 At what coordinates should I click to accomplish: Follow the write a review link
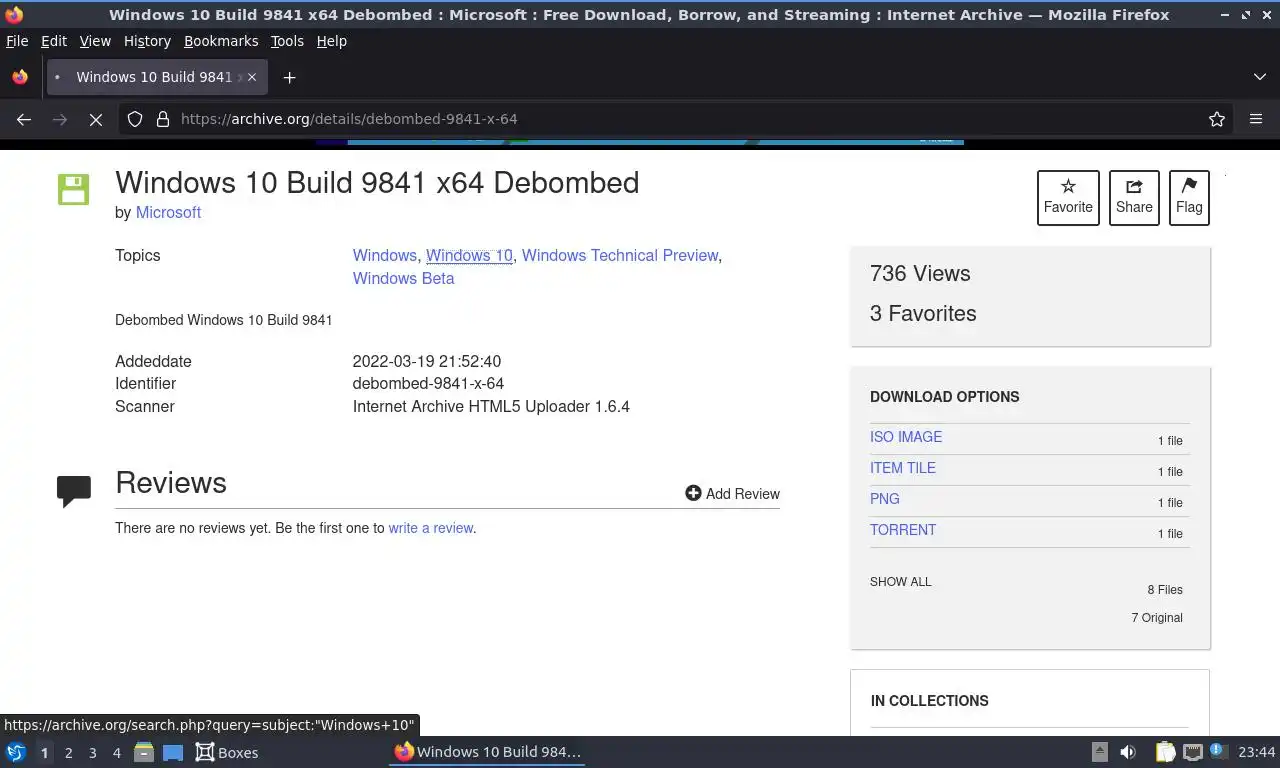(430, 528)
